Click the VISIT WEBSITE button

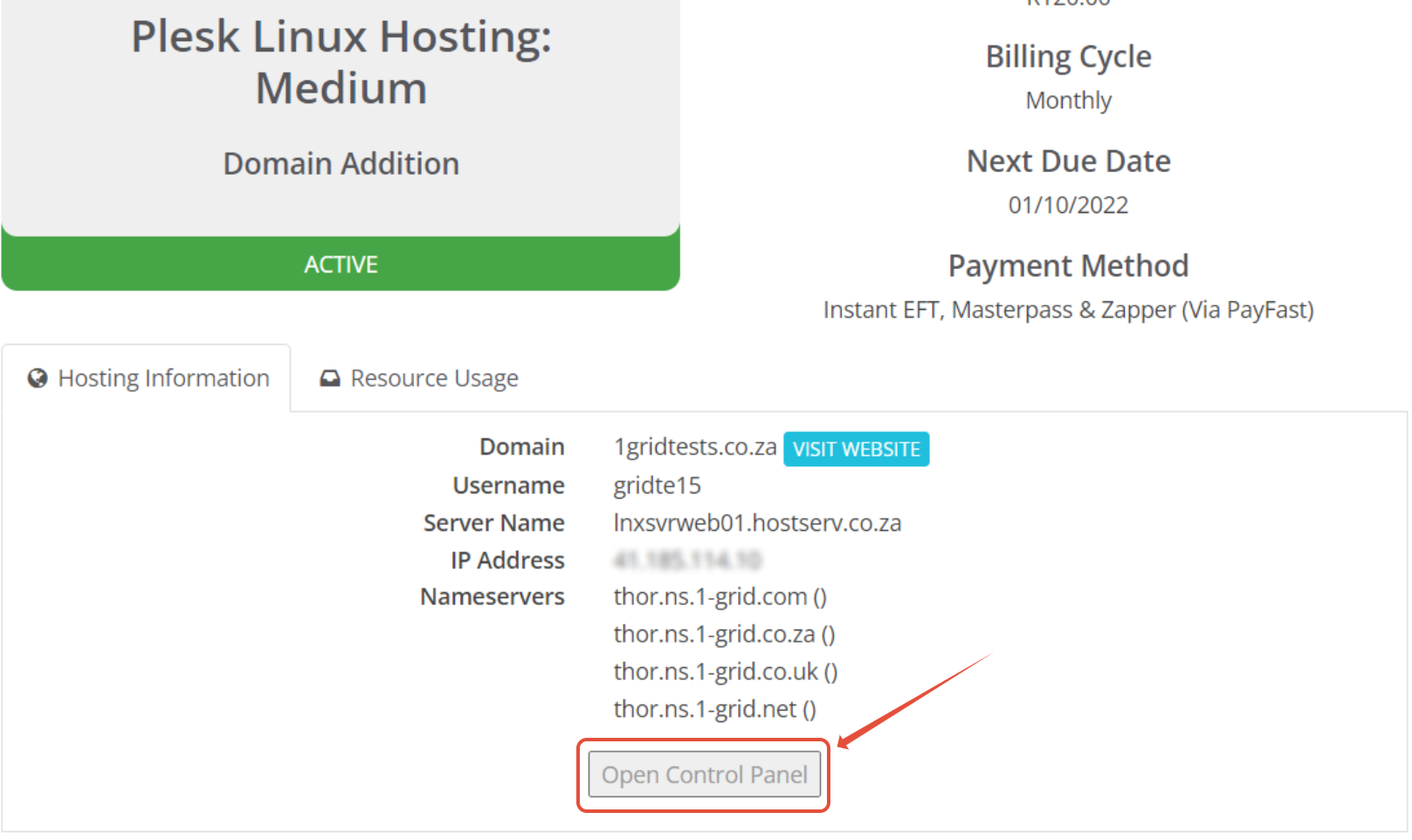[x=856, y=449]
